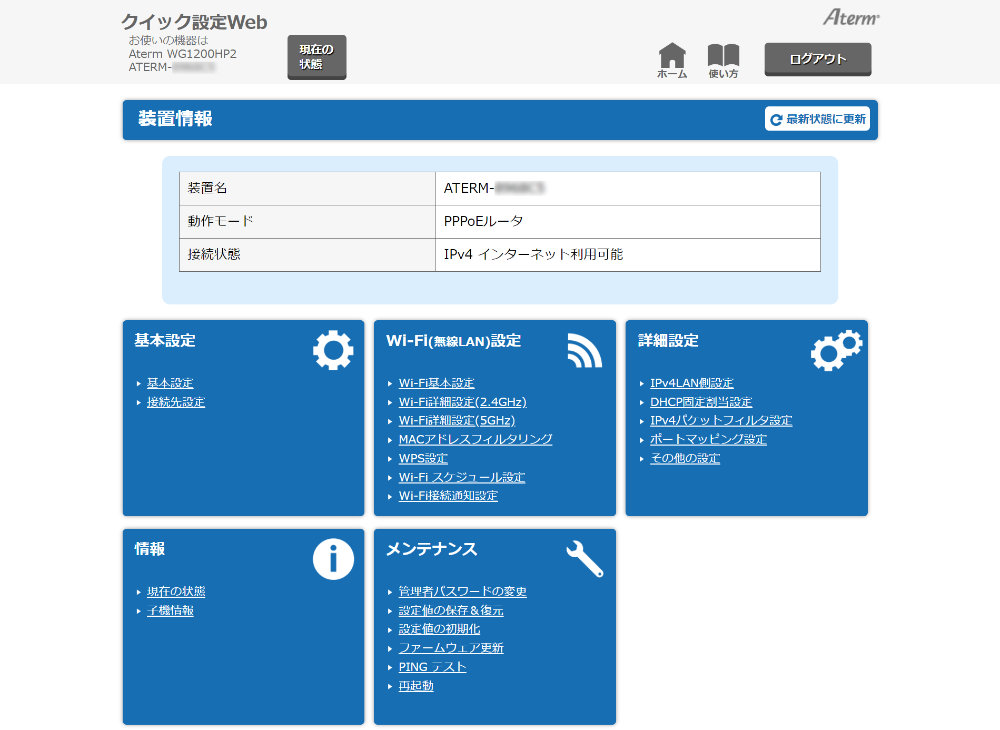Open Wi-Fi スケジュール設定 link
Image resolution: width=1000 pixels, height=730 pixels.
(x=462, y=478)
